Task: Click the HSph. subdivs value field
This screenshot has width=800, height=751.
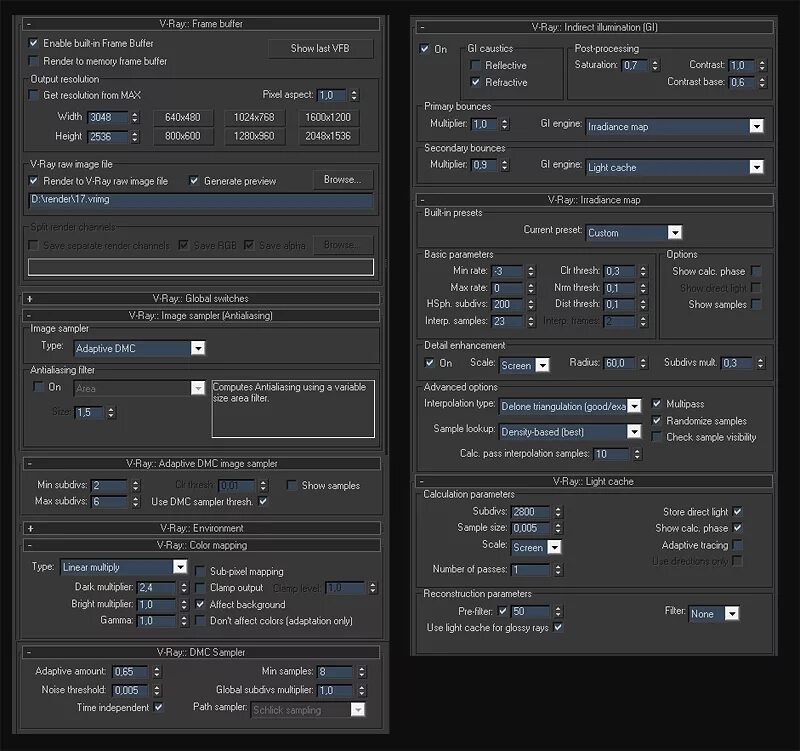Action: tap(507, 305)
